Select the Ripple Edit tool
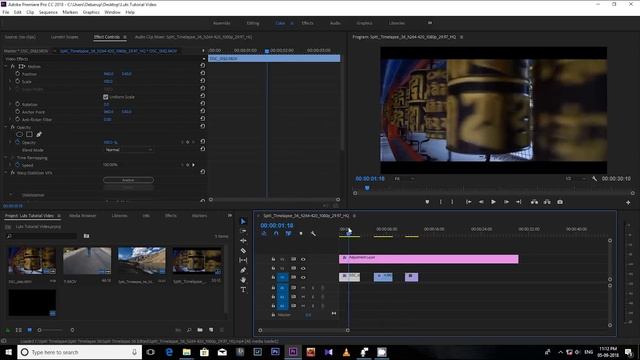 (243, 241)
